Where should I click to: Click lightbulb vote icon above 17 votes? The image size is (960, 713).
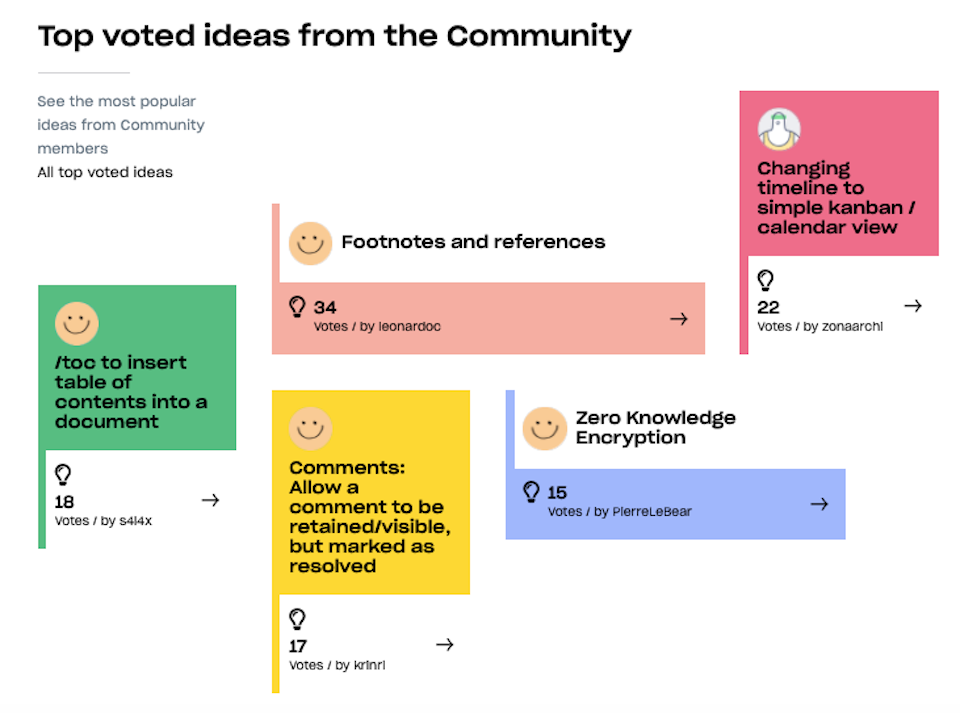click(x=297, y=619)
